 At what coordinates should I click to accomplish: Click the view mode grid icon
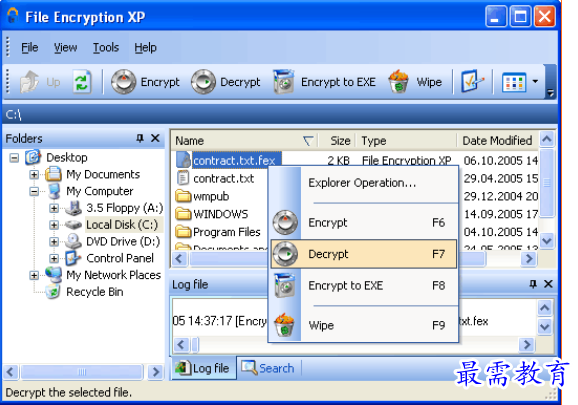[514, 82]
